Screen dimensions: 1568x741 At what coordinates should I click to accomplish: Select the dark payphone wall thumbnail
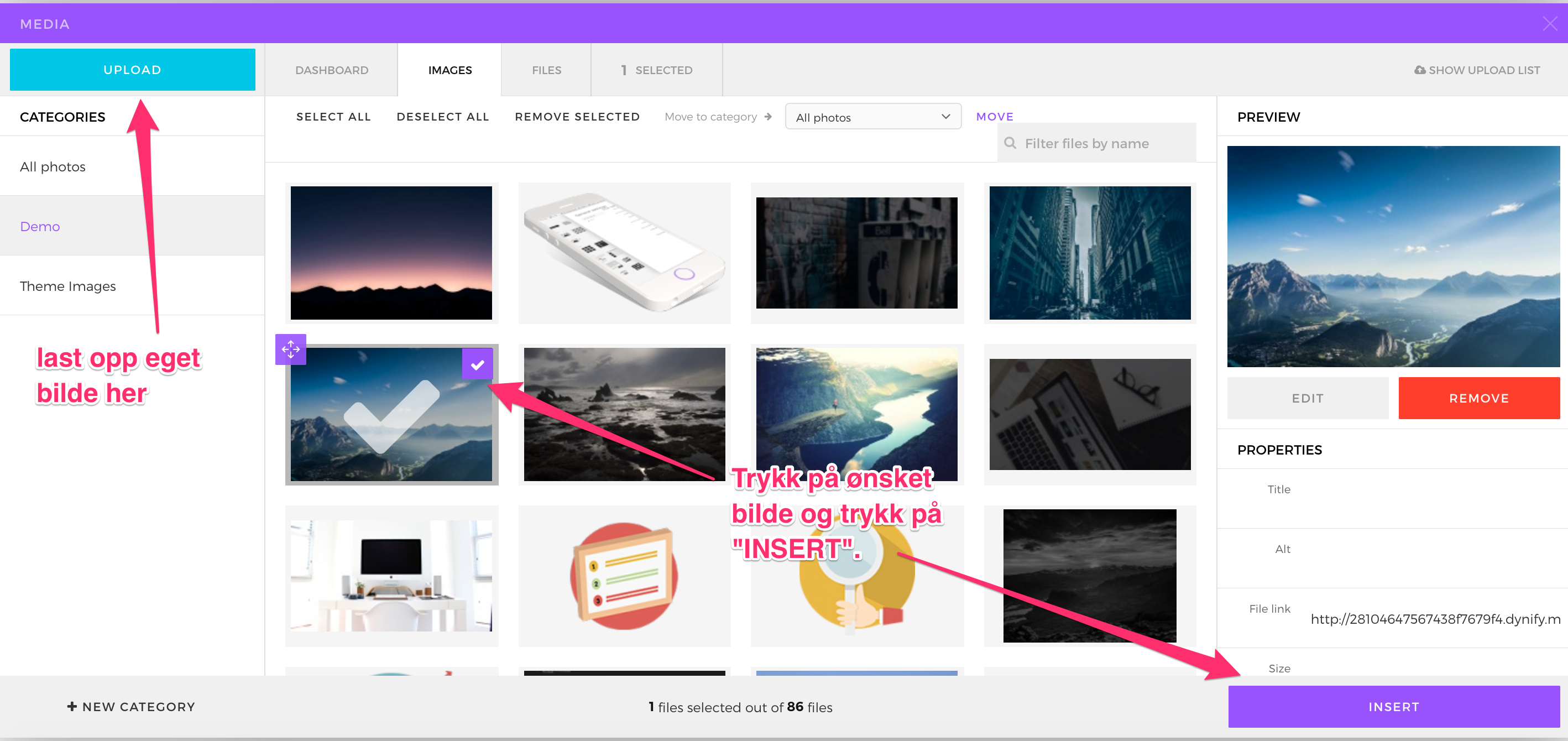[856, 253]
